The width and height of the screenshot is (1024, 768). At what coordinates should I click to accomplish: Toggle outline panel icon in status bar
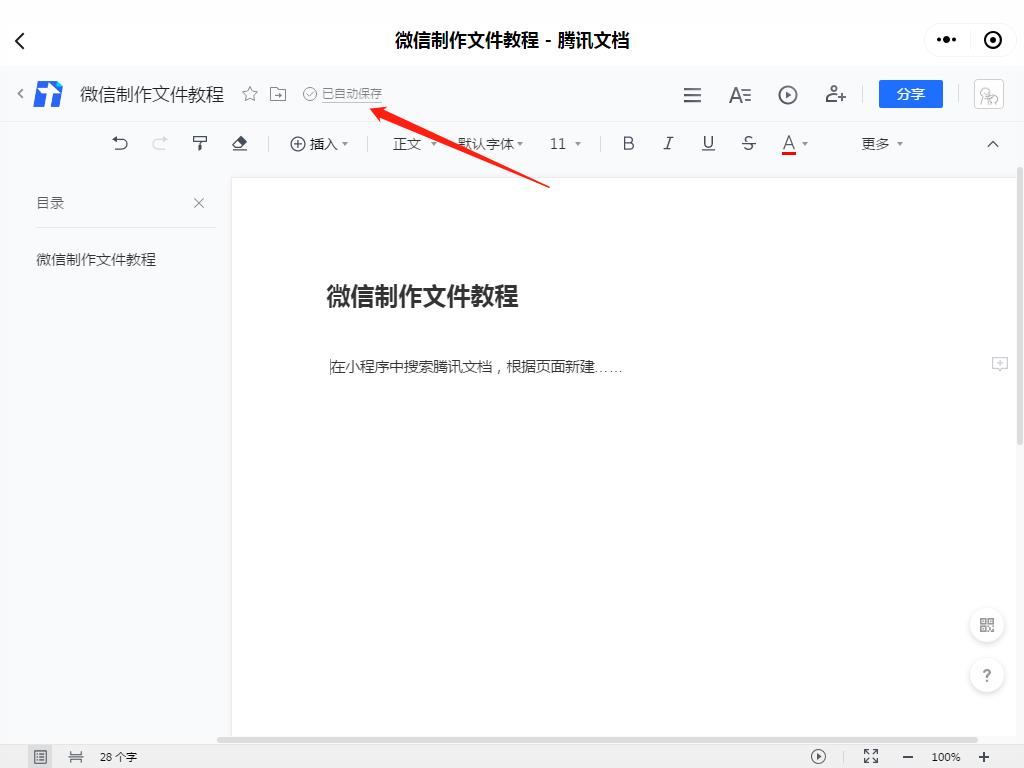(40, 757)
